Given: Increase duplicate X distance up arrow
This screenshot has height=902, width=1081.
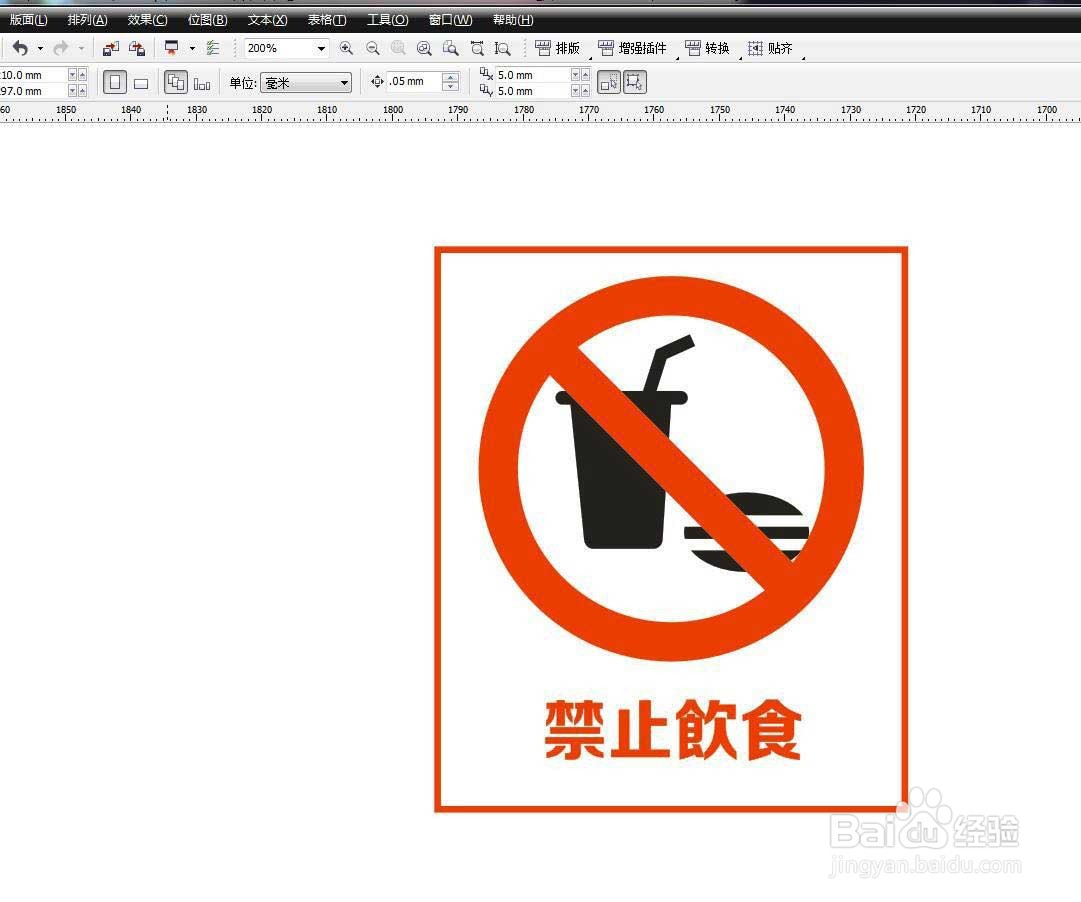Looking at the screenshot, I should [586, 74].
